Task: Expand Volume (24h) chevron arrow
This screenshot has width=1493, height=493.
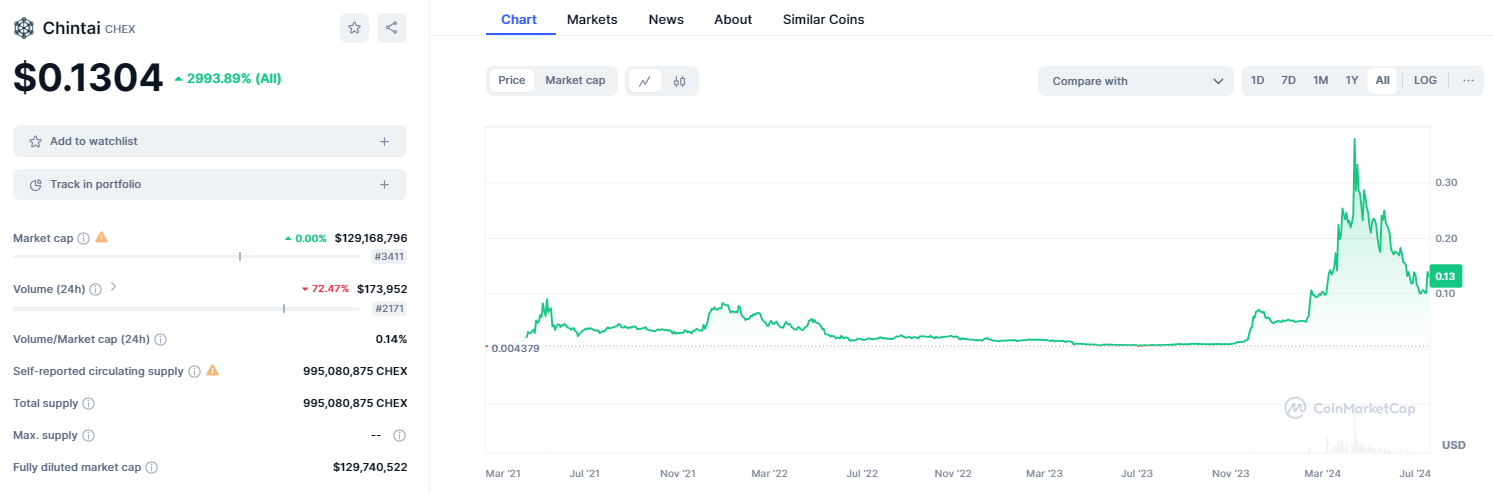Action: point(113,288)
